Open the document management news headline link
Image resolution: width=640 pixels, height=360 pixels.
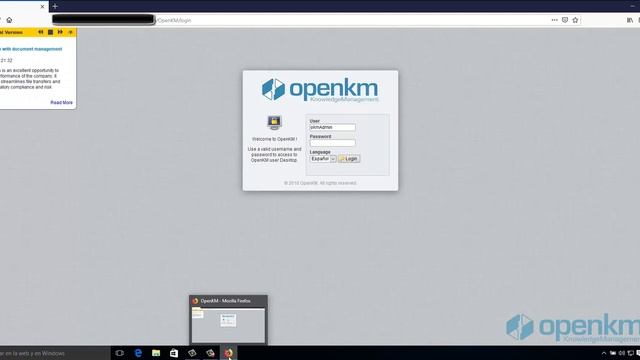click(x=31, y=49)
